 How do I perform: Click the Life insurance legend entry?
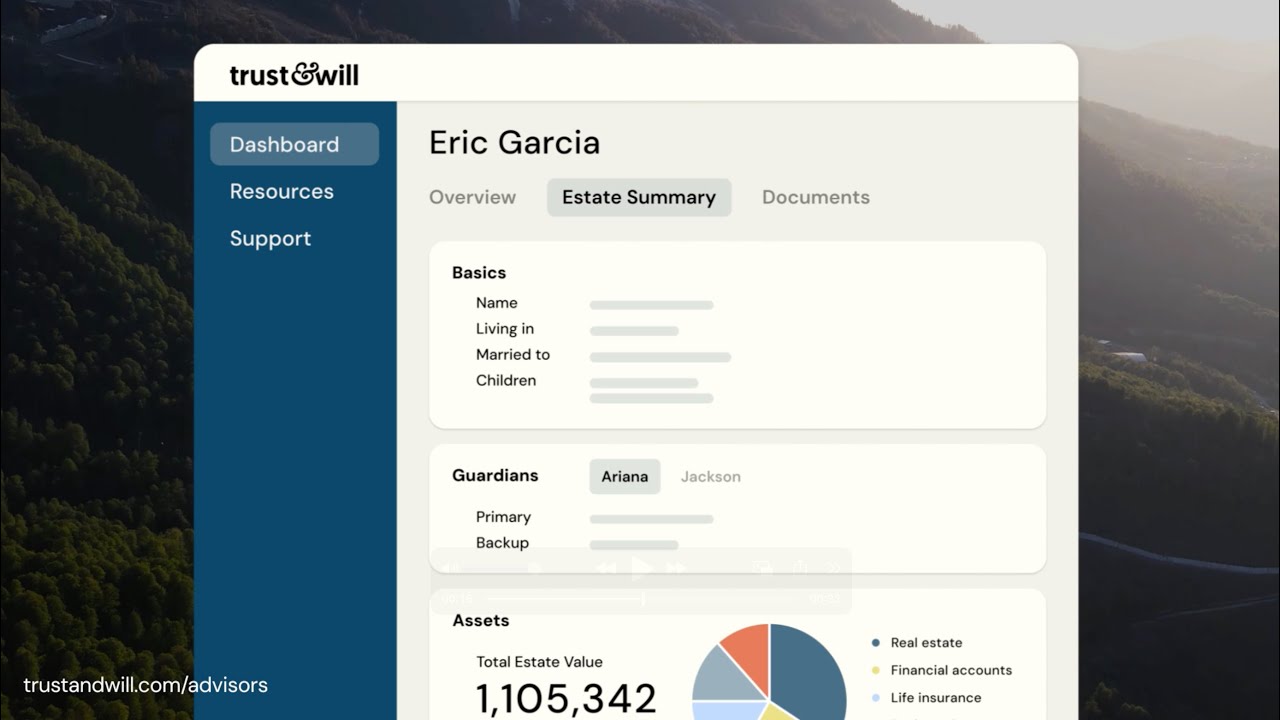click(x=926, y=698)
